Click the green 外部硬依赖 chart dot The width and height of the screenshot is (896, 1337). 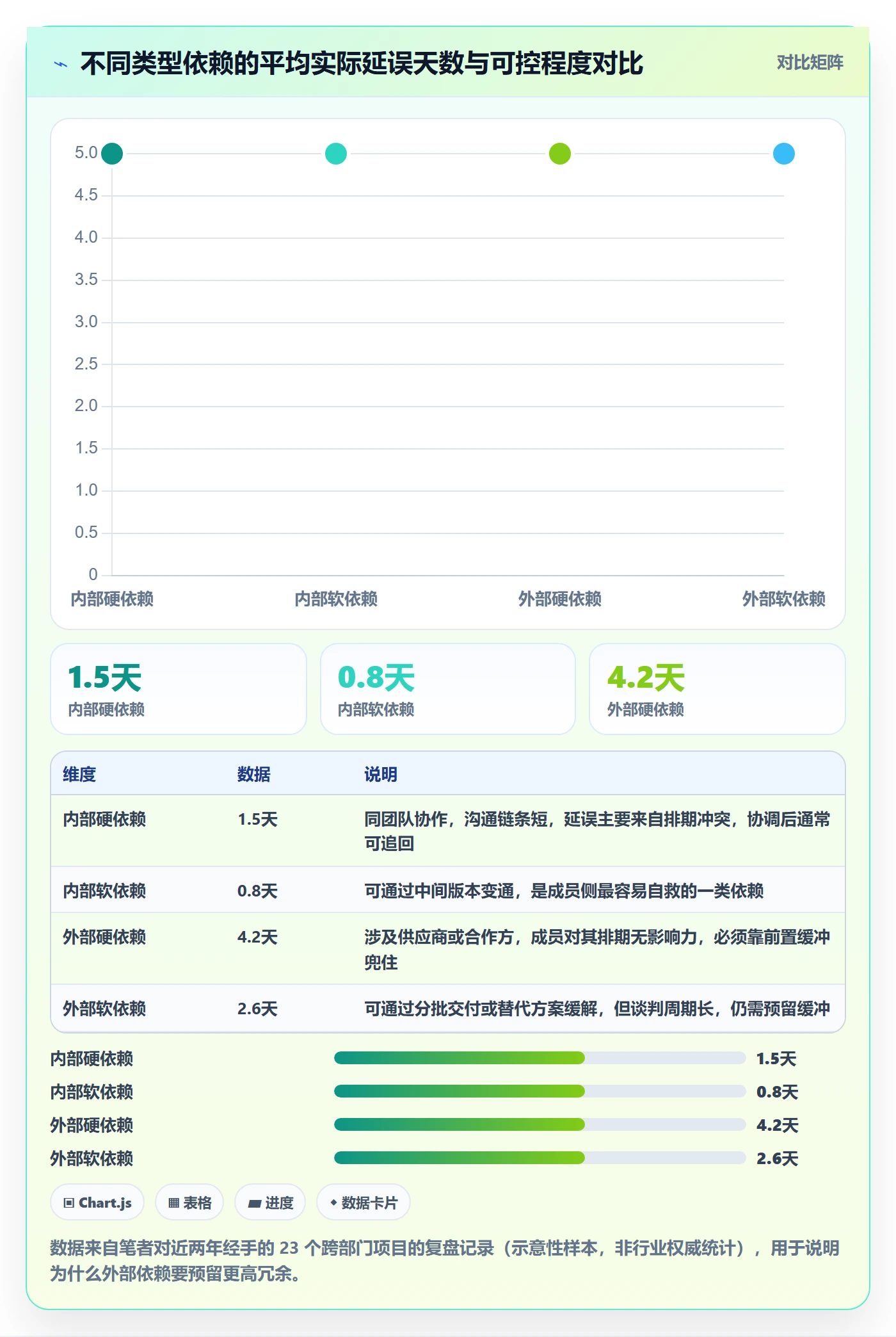(x=560, y=154)
